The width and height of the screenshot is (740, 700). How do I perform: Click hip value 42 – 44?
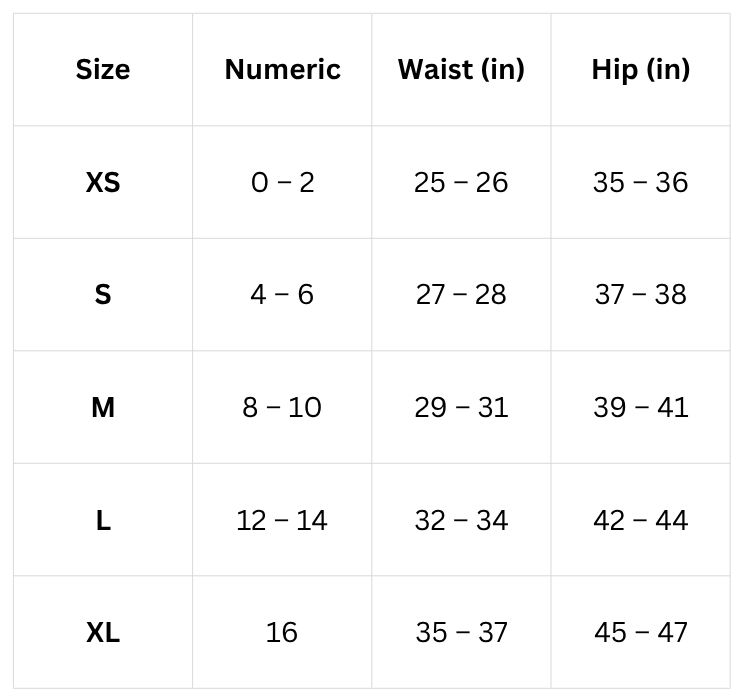(x=640, y=520)
